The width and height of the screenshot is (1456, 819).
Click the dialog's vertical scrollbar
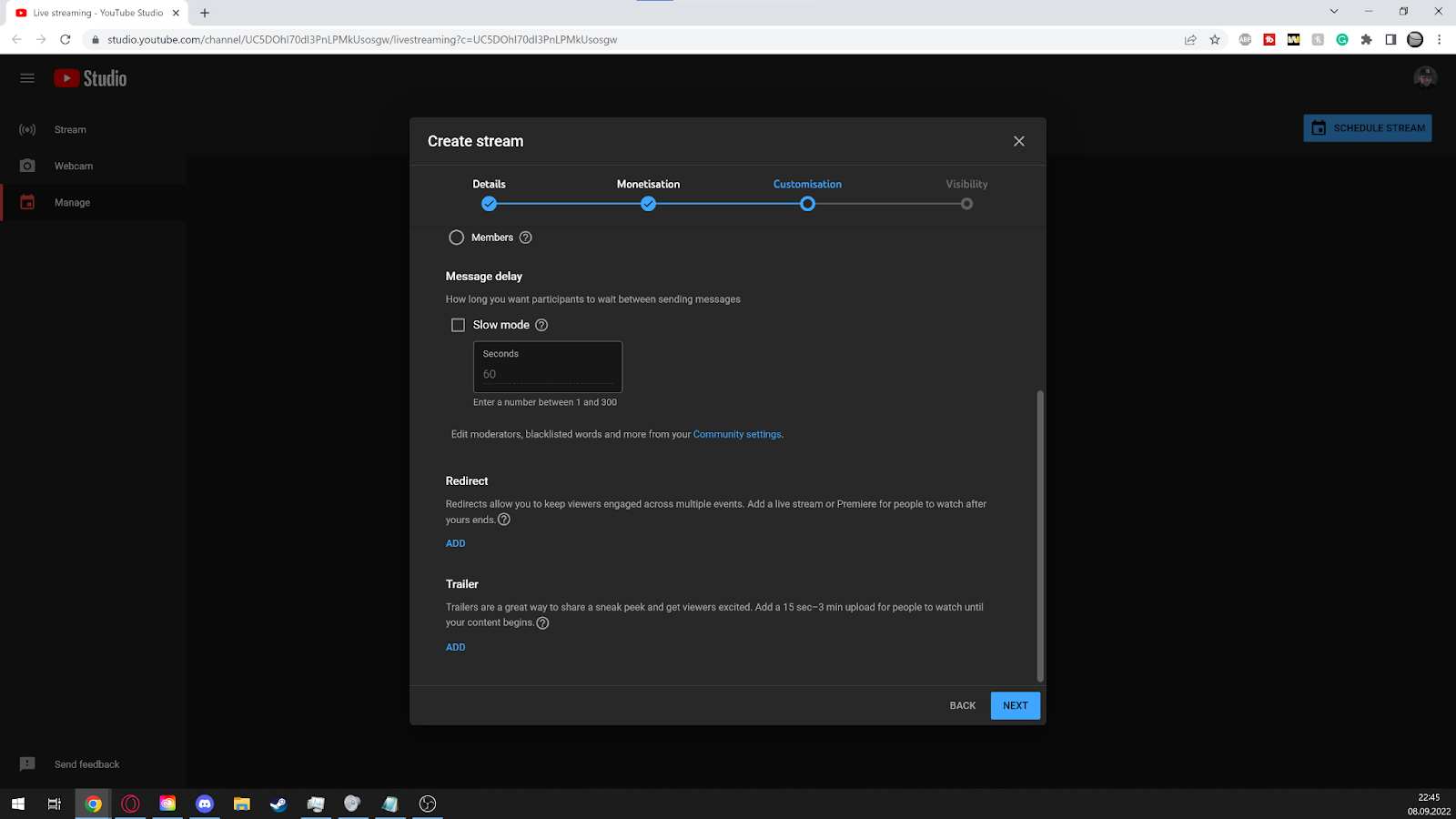click(1040, 535)
